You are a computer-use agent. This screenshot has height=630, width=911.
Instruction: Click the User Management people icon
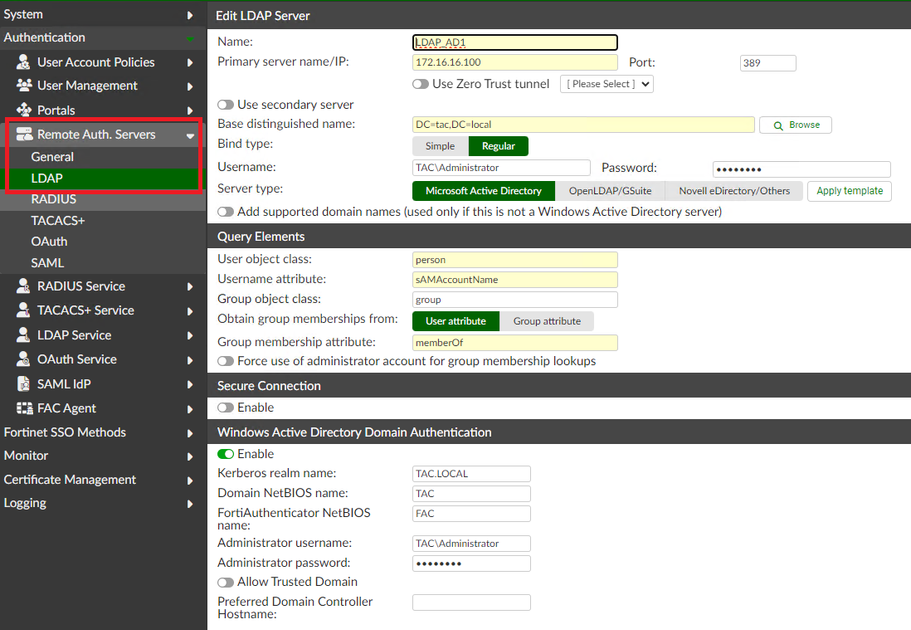24,86
